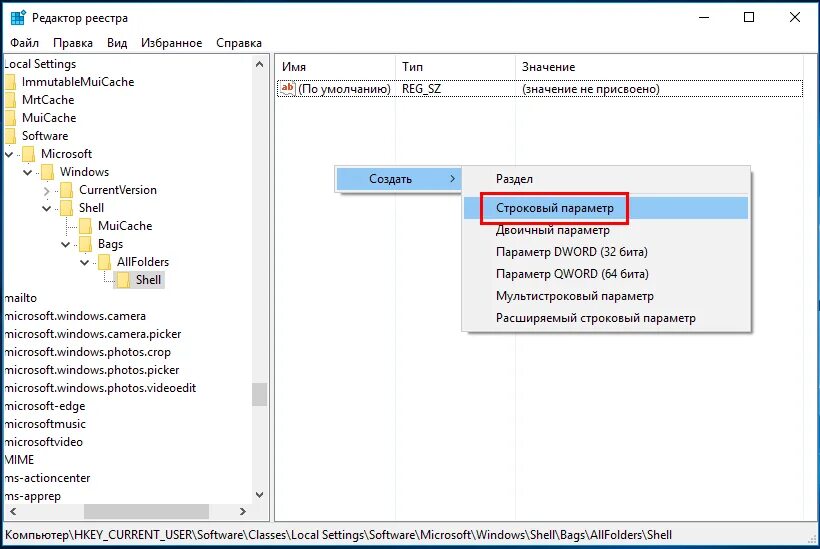Maximize the Registry Editor window

click(x=749, y=17)
